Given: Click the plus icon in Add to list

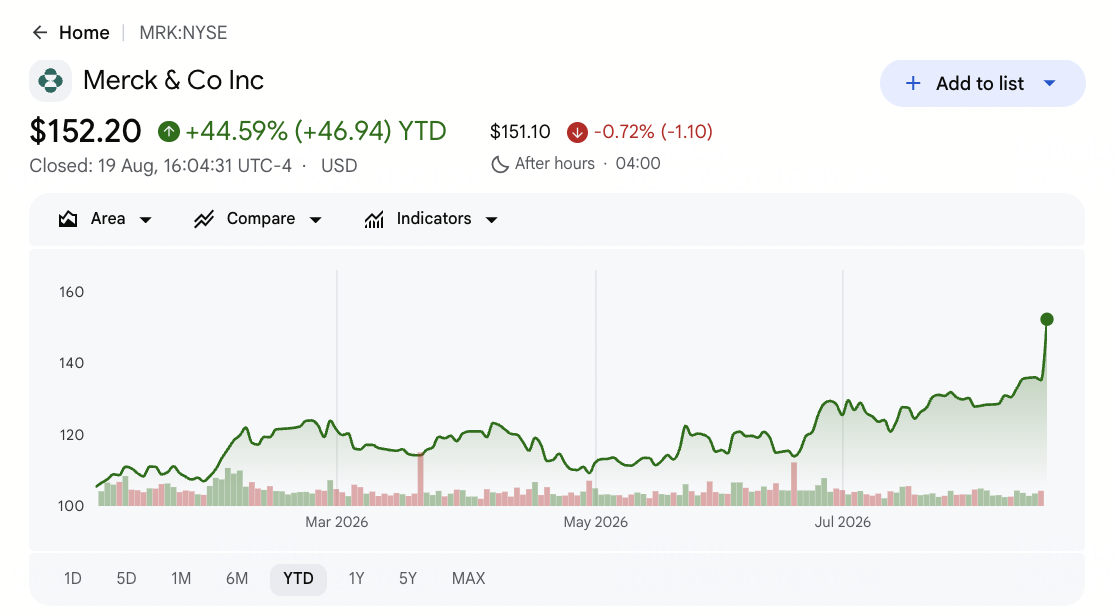Looking at the screenshot, I should (x=912, y=83).
